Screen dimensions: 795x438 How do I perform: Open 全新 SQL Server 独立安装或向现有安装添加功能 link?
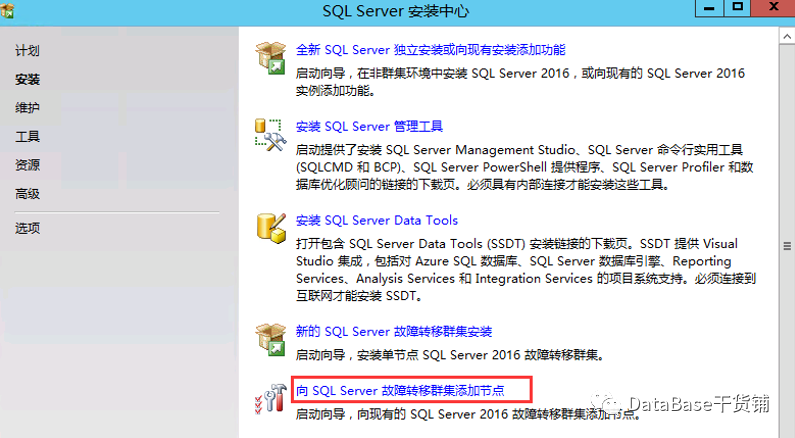pos(430,50)
